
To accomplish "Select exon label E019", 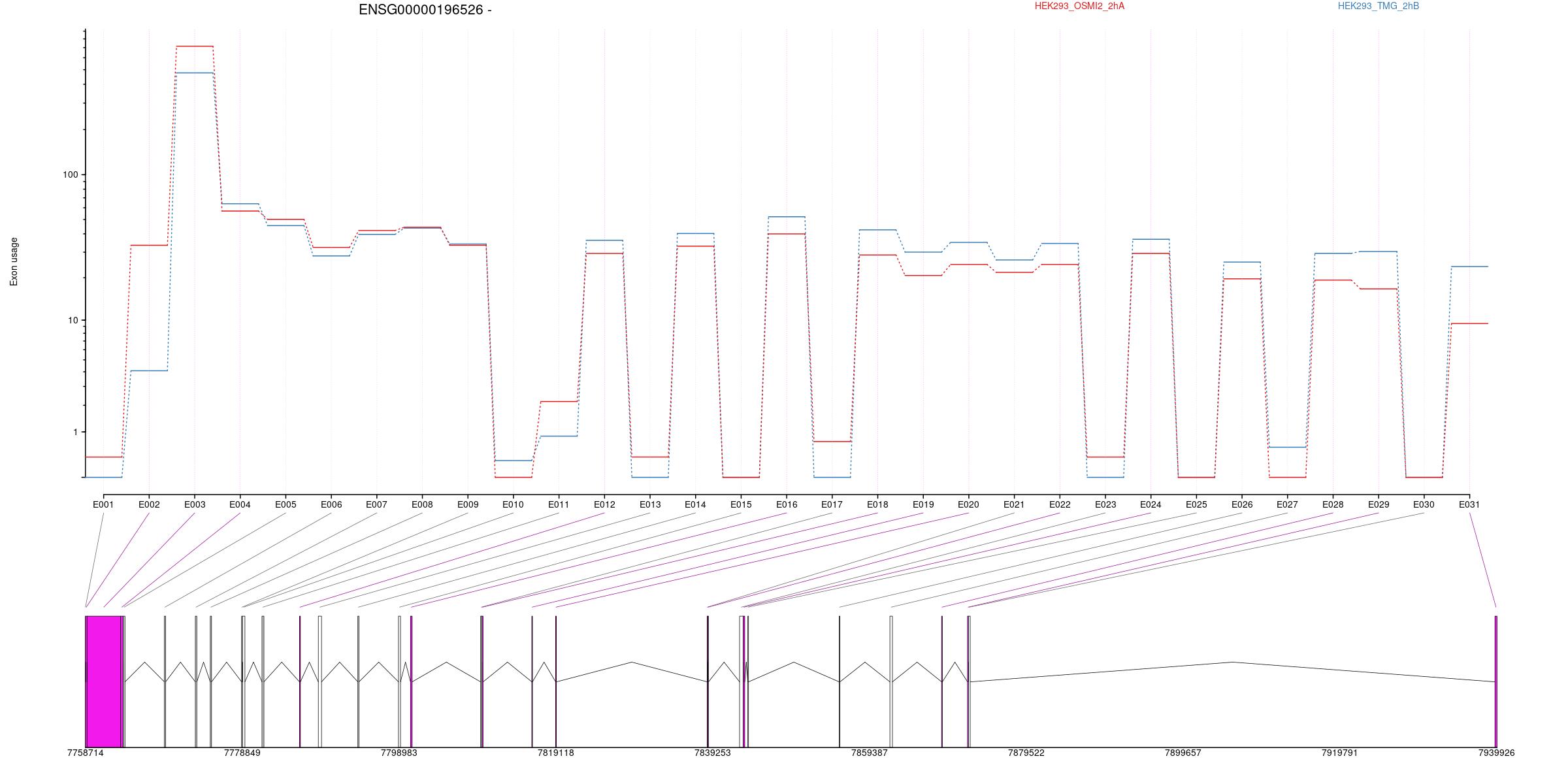I will pos(923,504).
